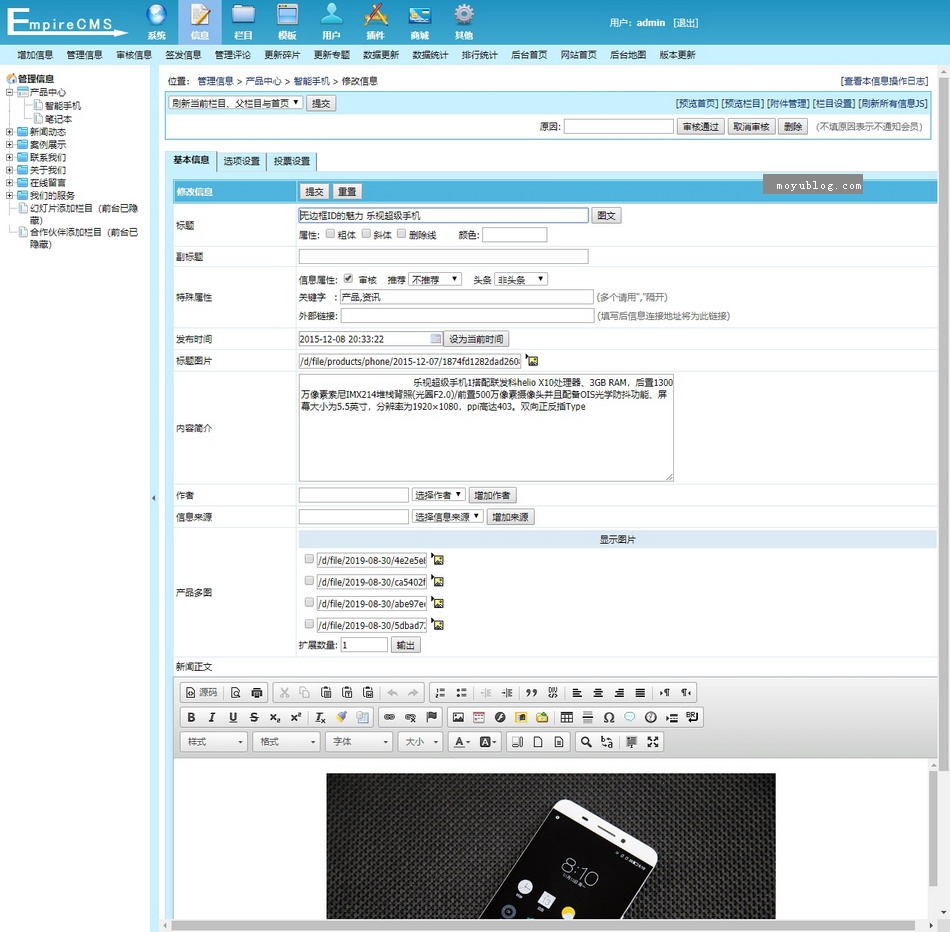Image resolution: width=950 pixels, height=932 pixels.
Task: Open the 选择信息来源 dropdown
Action: point(448,517)
